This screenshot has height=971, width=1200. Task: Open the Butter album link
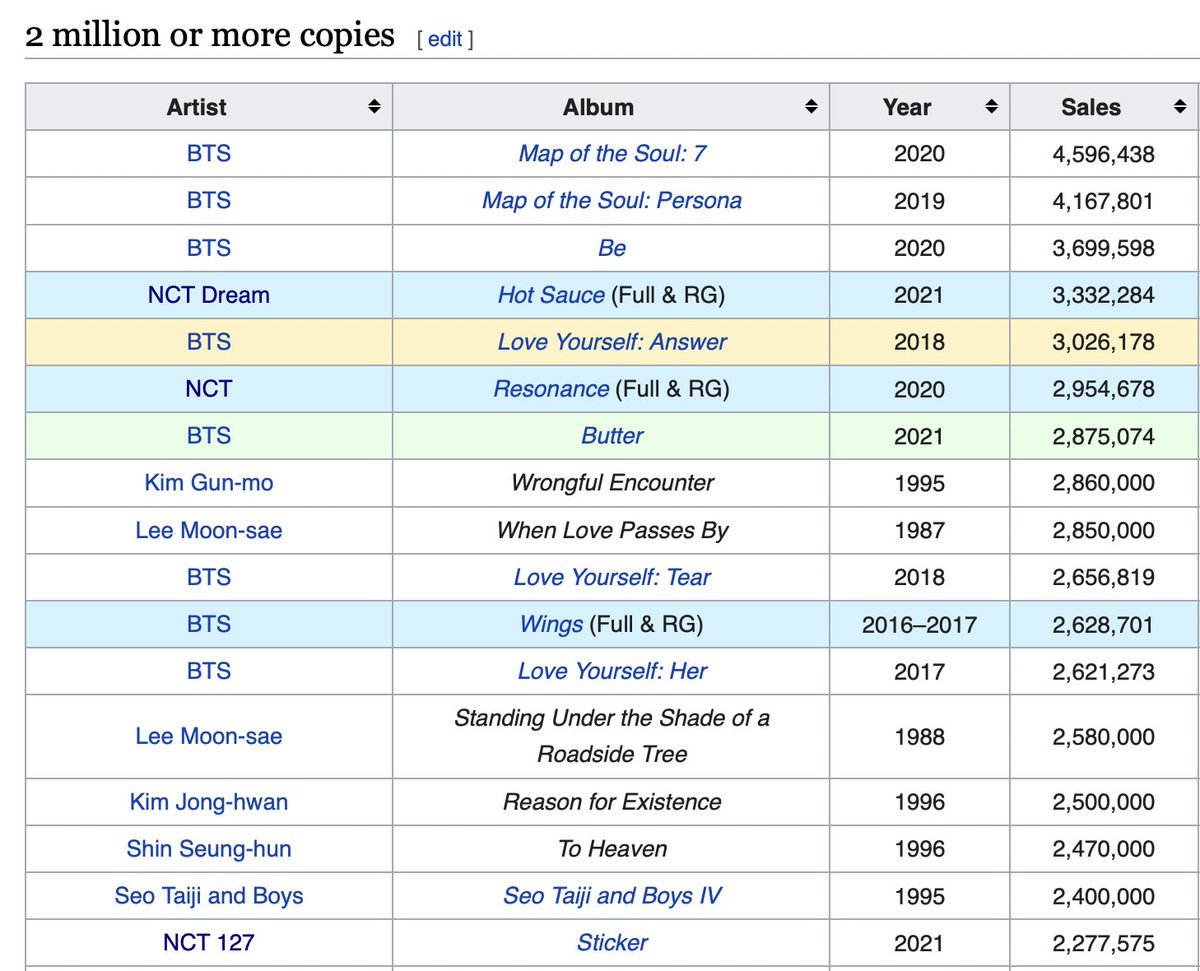point(612,436)
